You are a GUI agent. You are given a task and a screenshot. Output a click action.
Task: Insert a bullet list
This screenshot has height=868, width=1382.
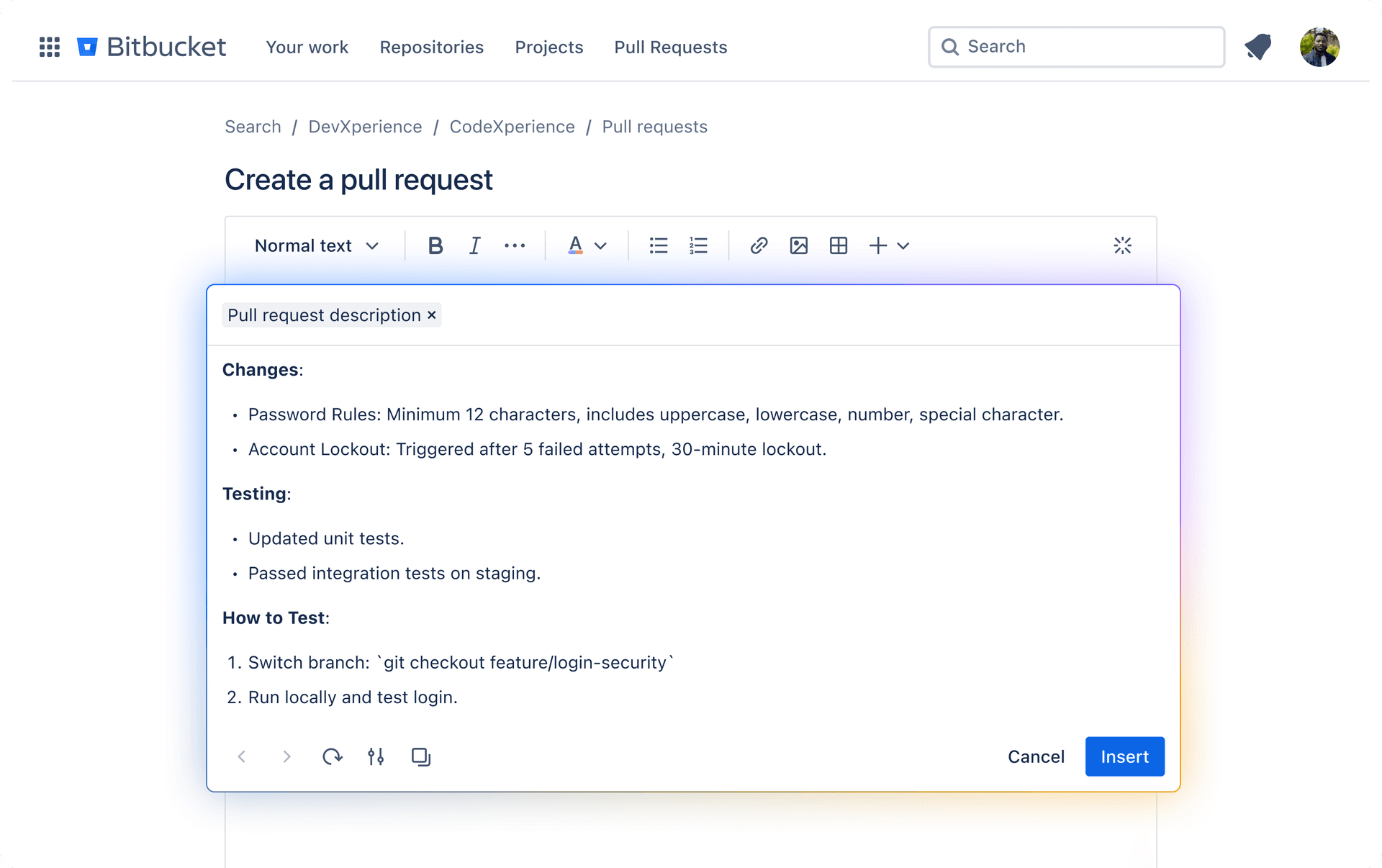click(x=659, y=246)
